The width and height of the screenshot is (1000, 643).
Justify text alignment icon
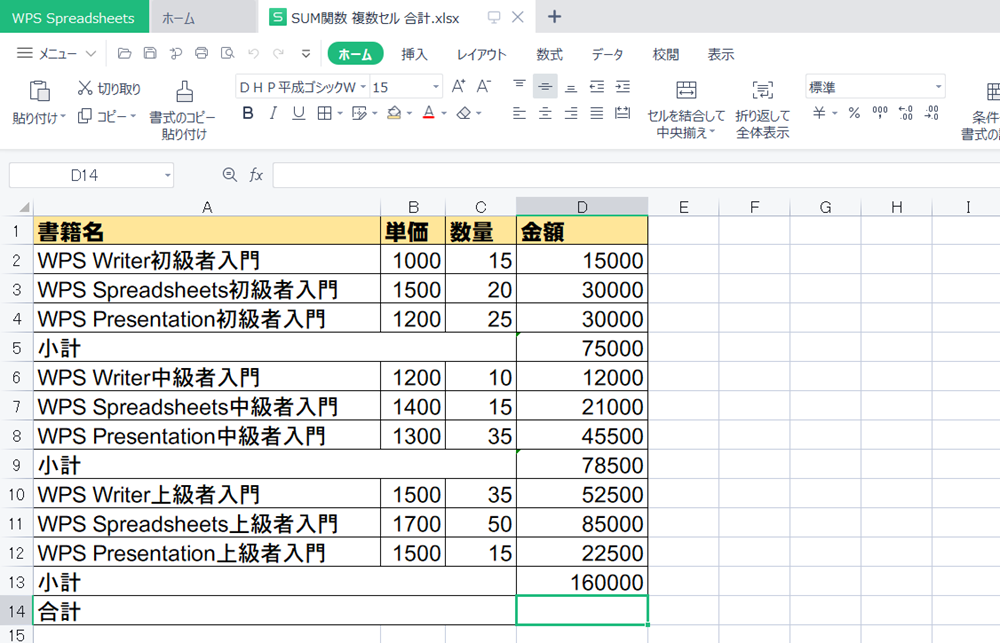597,114
